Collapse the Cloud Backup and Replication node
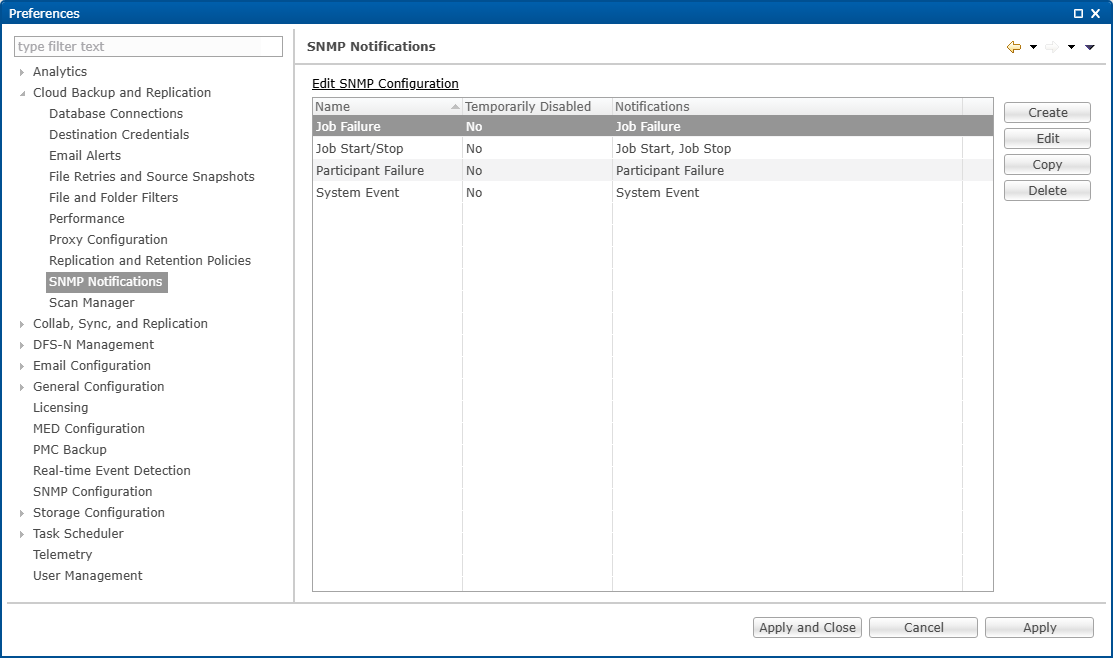The image size is (1113, 658). click(22, 93)
